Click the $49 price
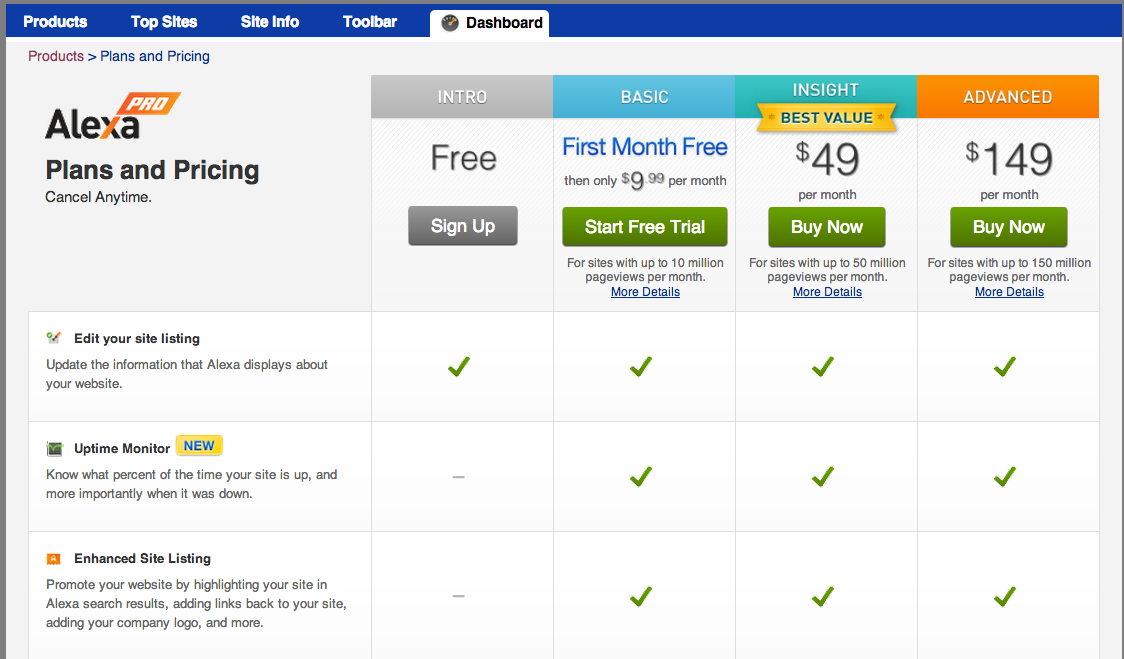Screen dimensions: 1124x659 827,158
